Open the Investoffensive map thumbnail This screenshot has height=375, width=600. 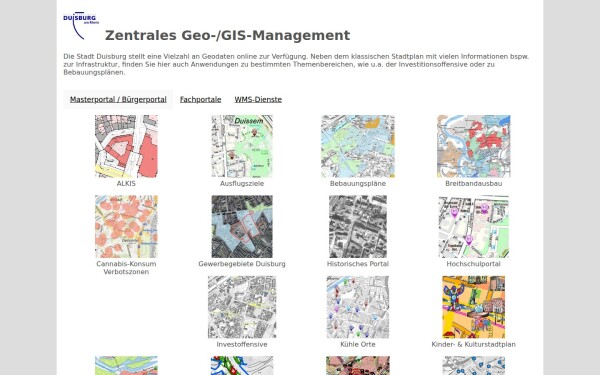coord(242,307)
